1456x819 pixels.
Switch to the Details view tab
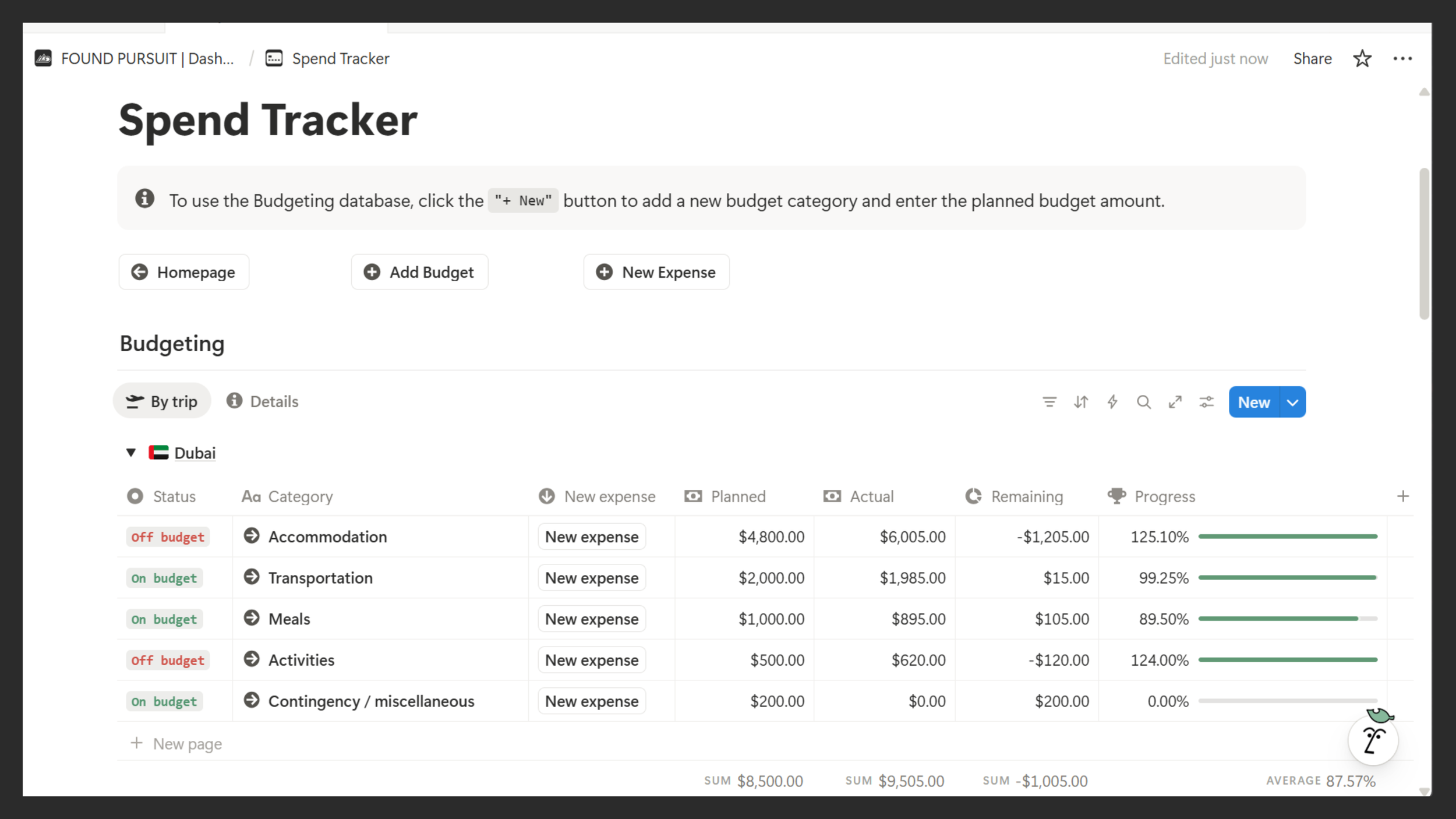click(x=263, y=401)
